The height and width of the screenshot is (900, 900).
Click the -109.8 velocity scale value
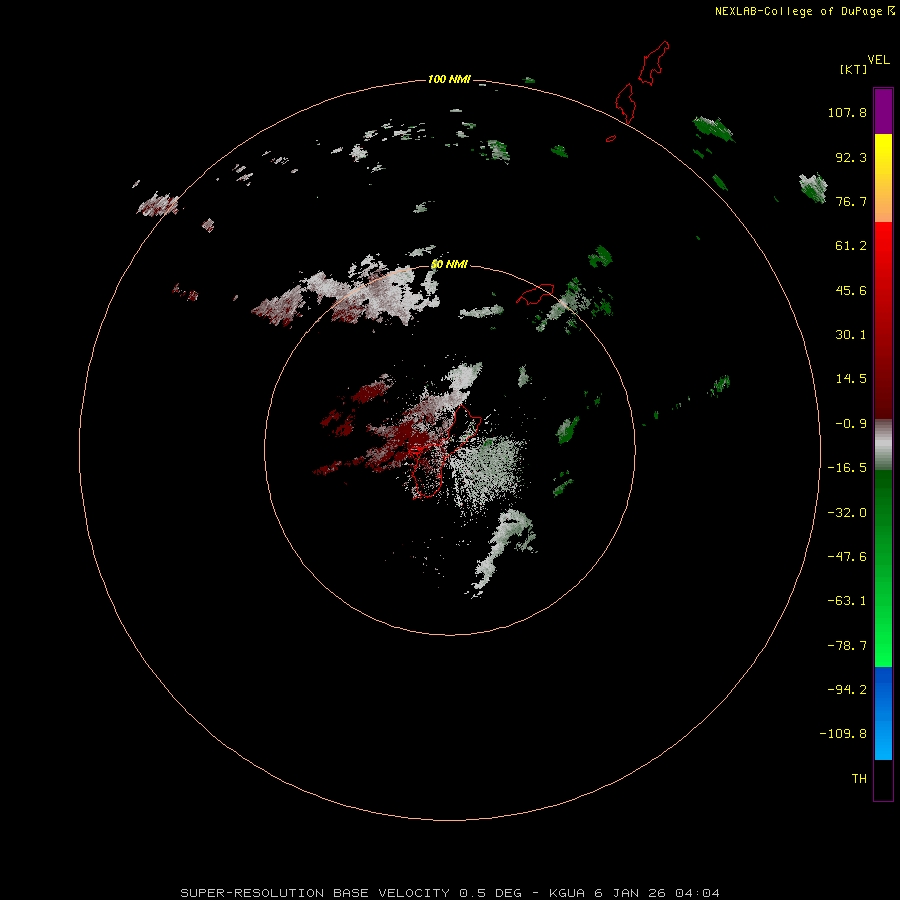pyautogui.click(x=843, y=734)
